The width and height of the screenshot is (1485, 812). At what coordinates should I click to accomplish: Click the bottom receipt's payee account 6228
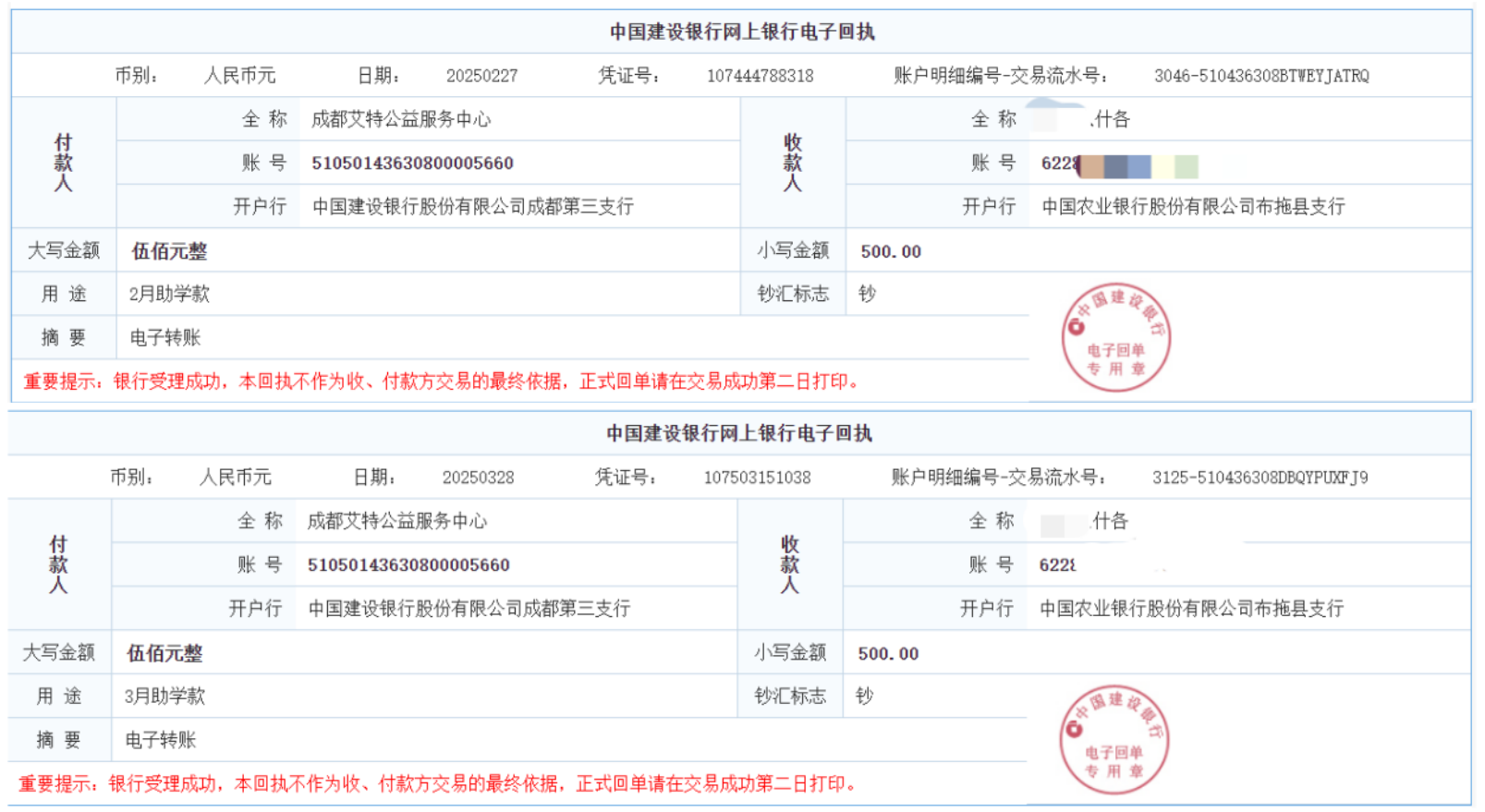(x=1057, y=565)
